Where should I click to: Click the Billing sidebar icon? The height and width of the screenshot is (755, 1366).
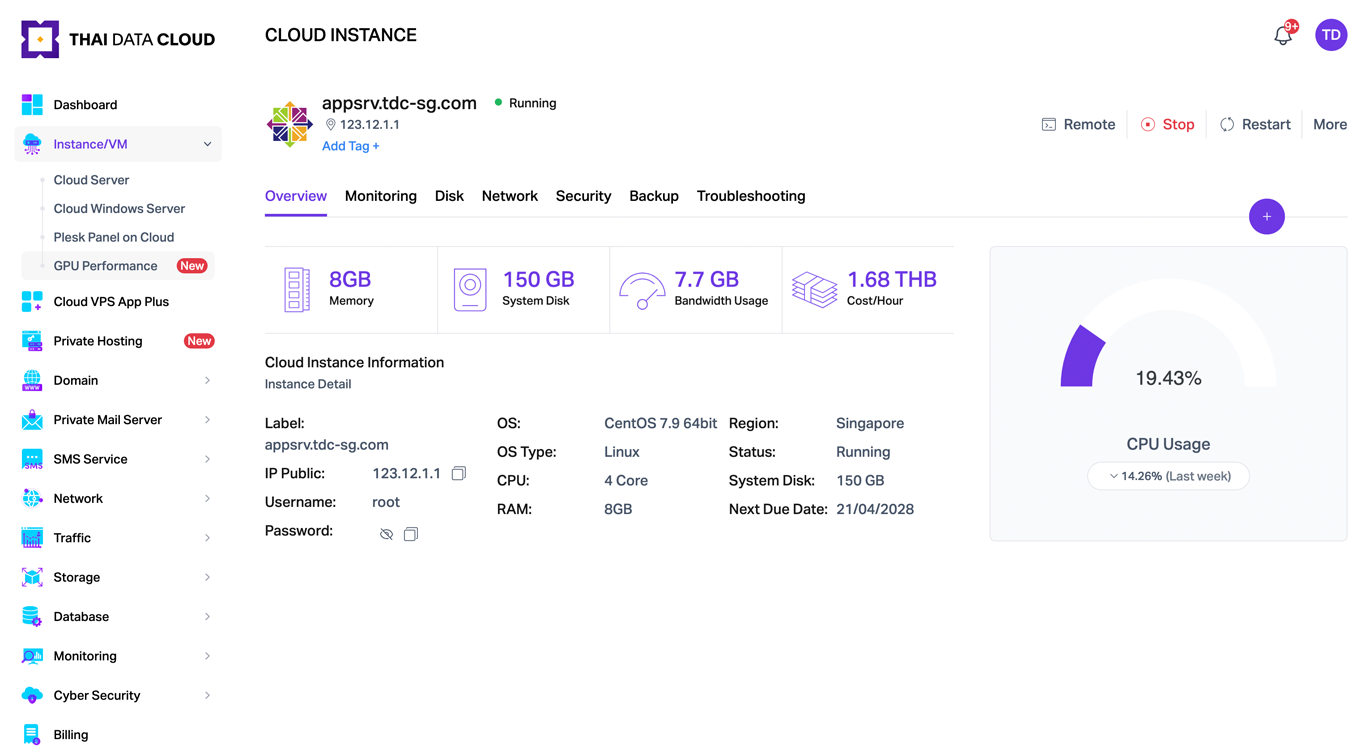[x=32, y=735]
